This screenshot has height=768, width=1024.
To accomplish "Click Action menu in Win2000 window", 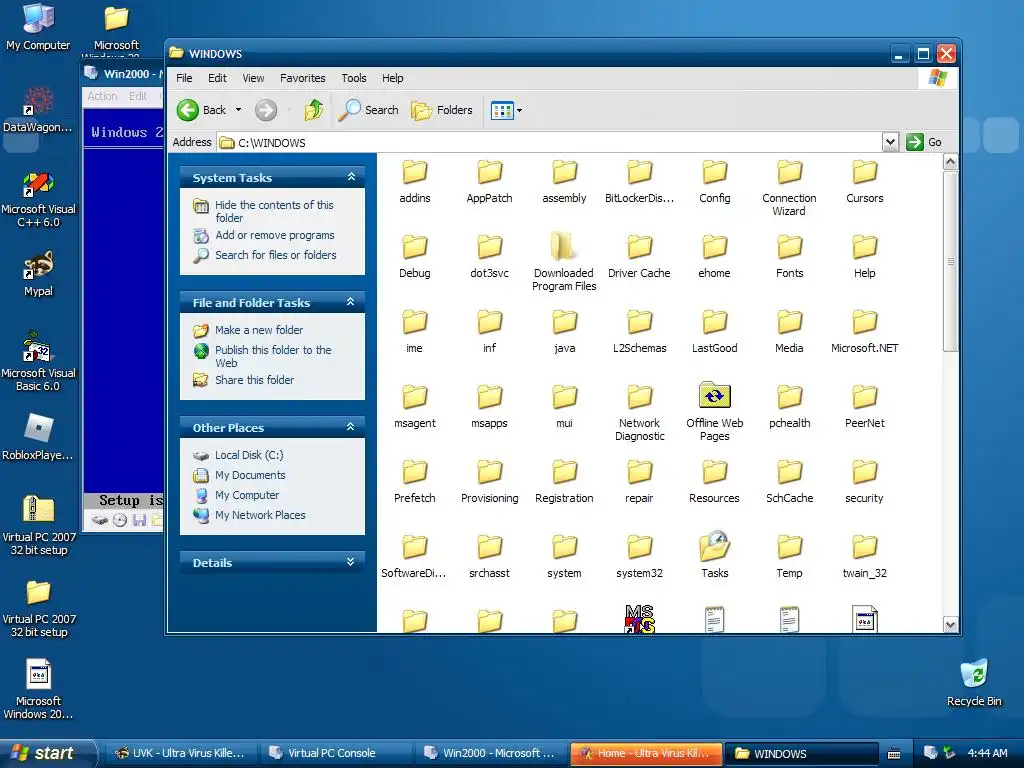I will pyautogui.click(x=103, y=96).
